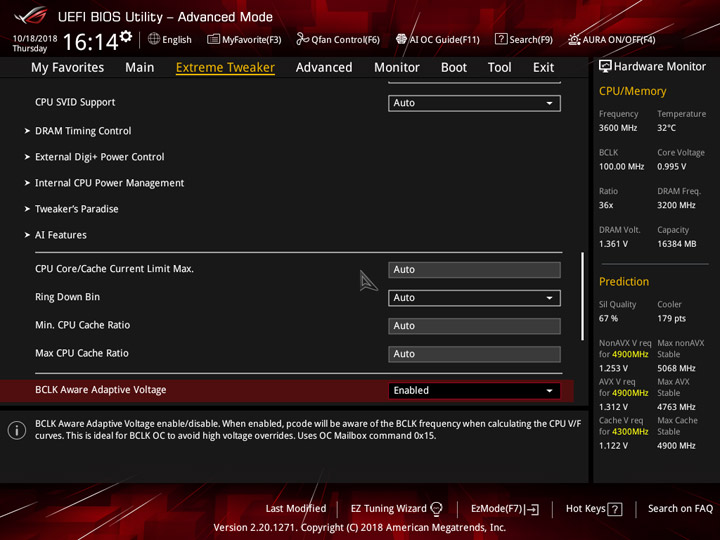Click the info icon beside help text
This screenshot has height=540, width=720.
[x=17, y=430]
